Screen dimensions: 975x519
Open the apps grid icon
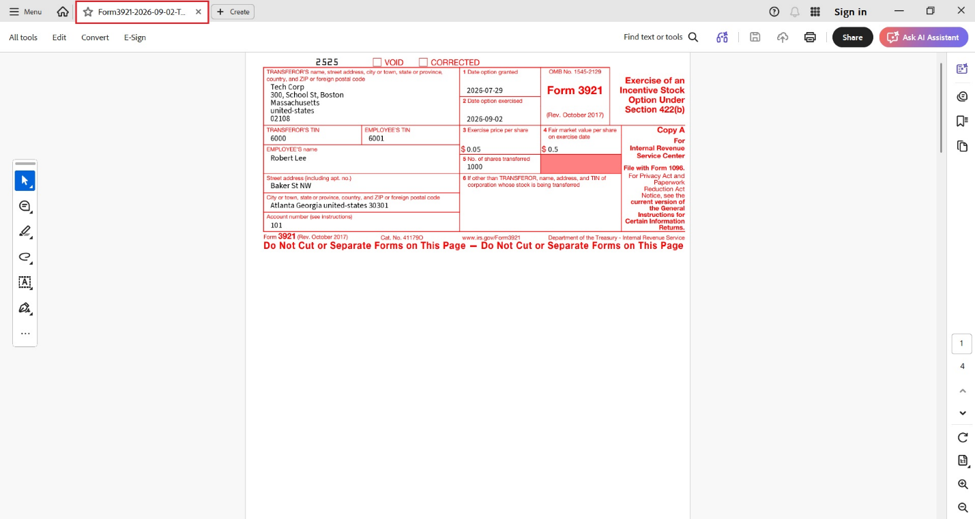click(x=815, y=12)
